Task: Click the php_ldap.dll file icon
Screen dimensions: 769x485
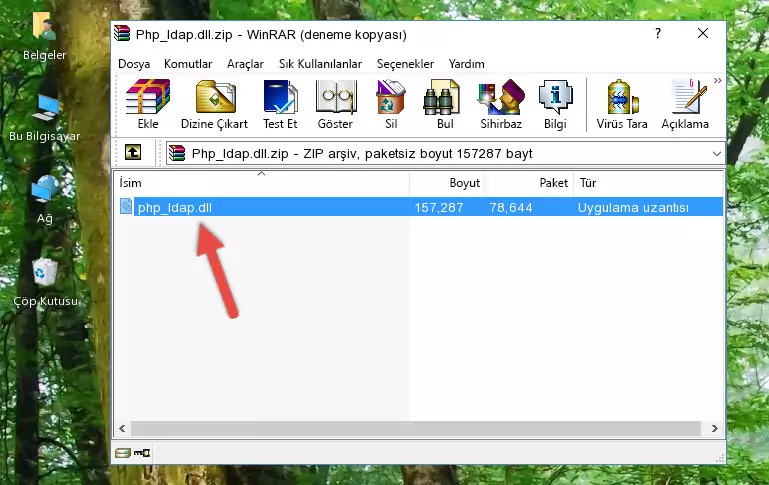Action: (x=126, y=206)
